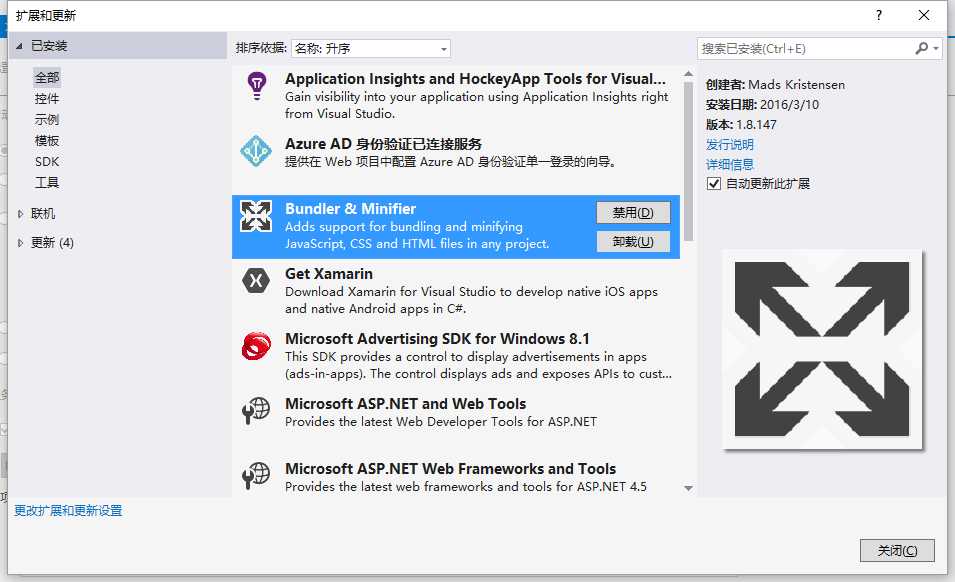Close the 扩展和更新 dialog window
Screen dimensions: 955x582
tap(924, 15)
